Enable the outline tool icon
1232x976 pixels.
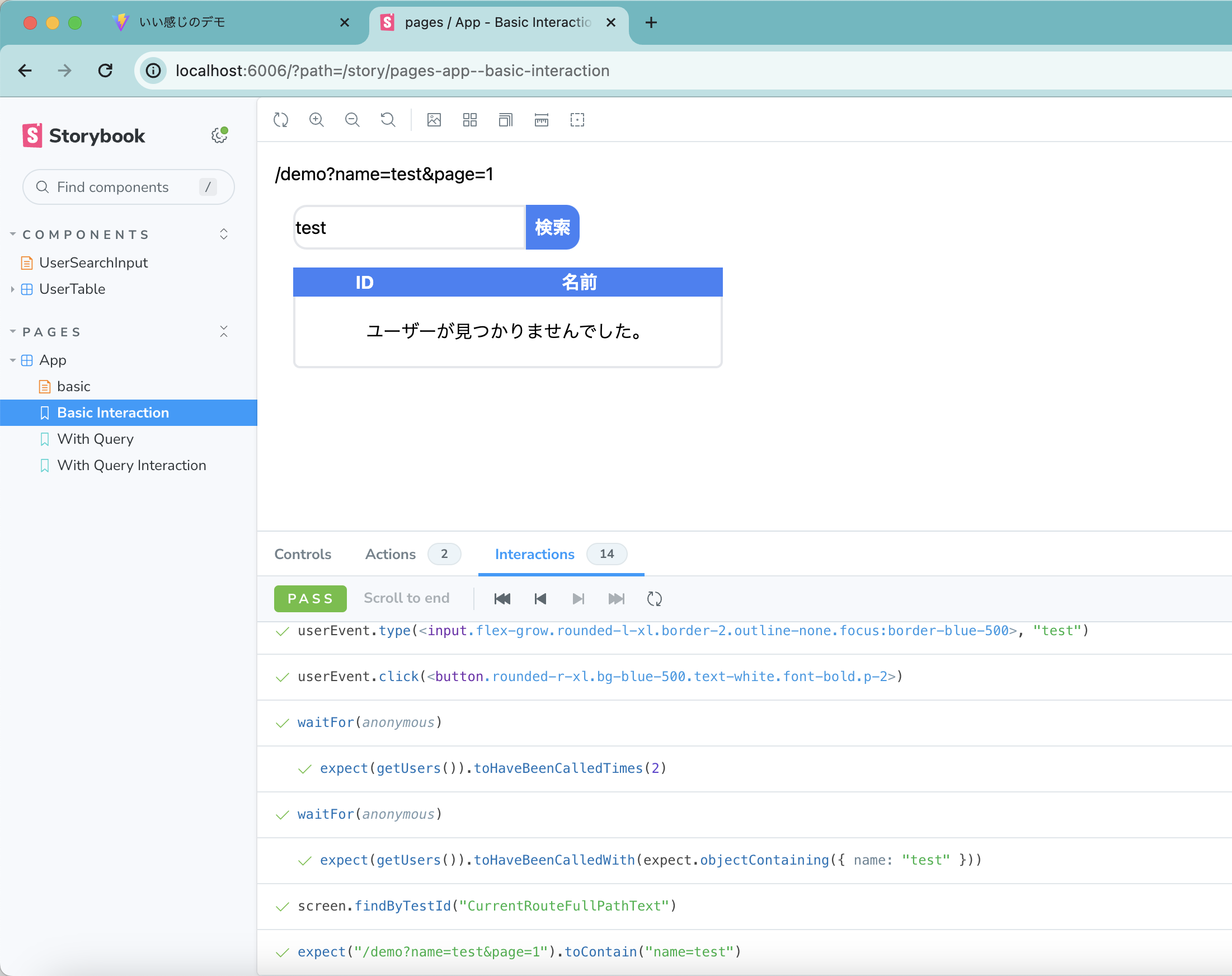click(577, 120)
